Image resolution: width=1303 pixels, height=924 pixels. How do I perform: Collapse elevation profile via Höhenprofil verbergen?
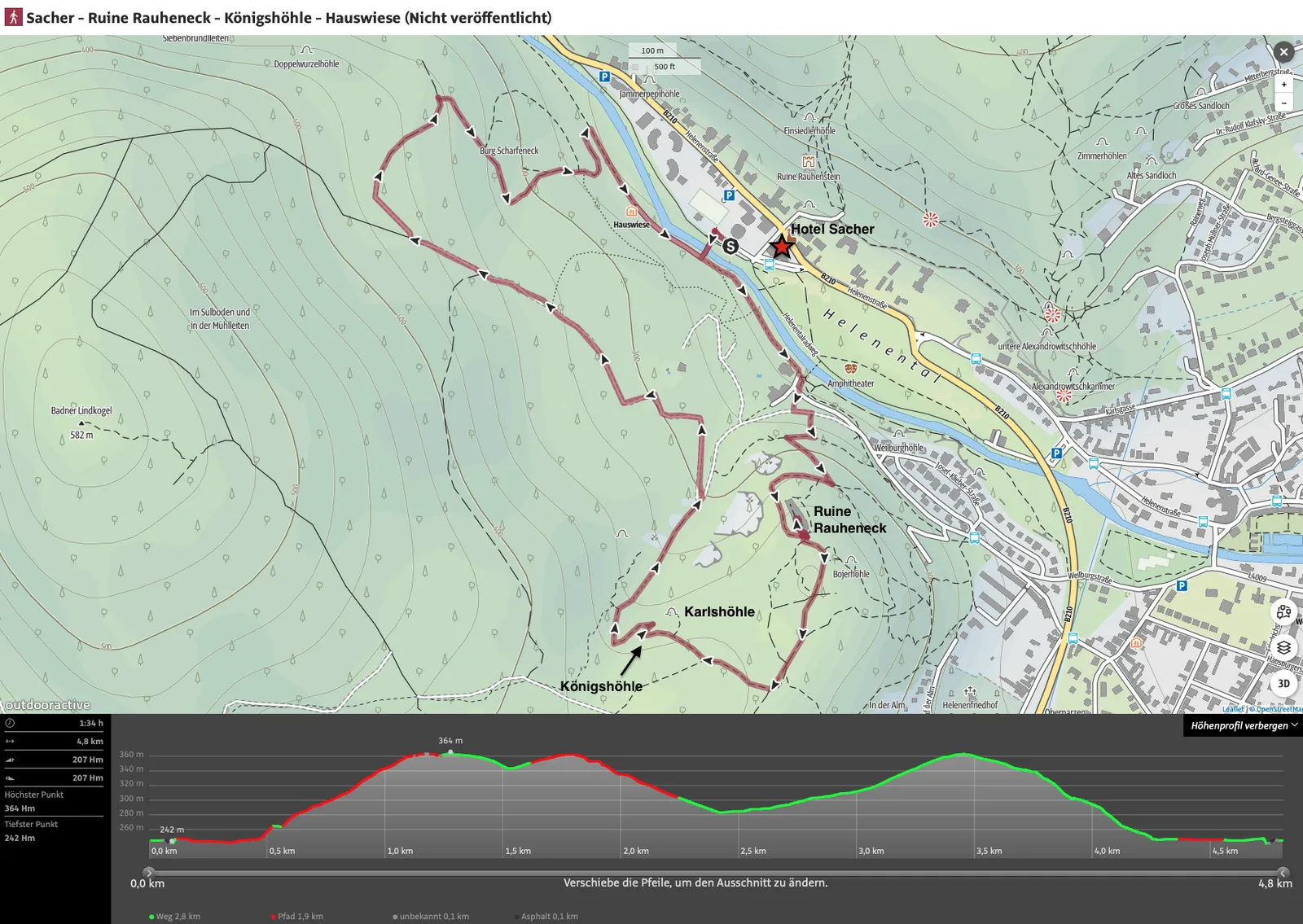click(1243, 725)
